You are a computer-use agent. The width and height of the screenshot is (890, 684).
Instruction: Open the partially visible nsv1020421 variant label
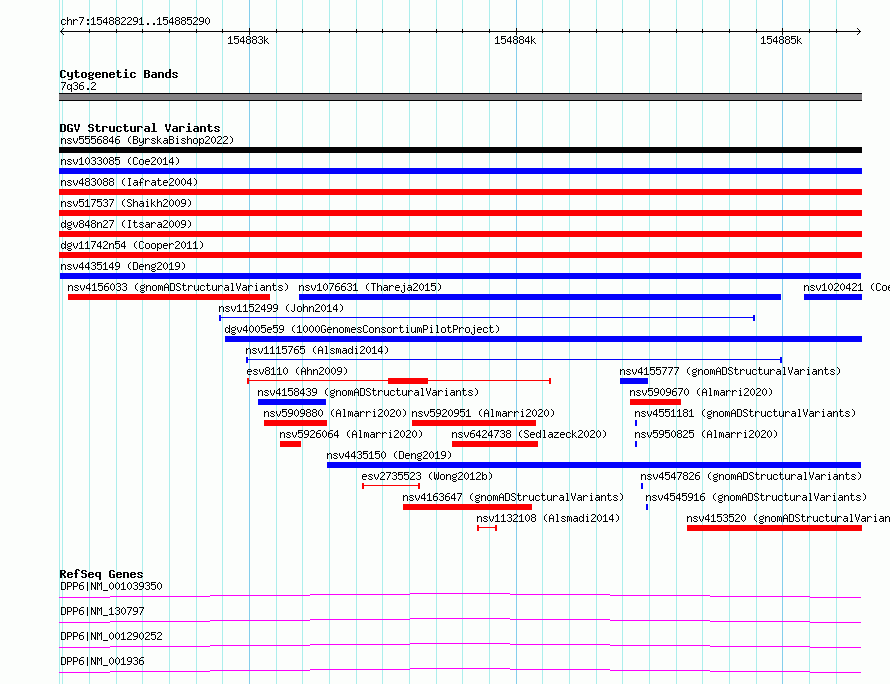coord(846,287)
